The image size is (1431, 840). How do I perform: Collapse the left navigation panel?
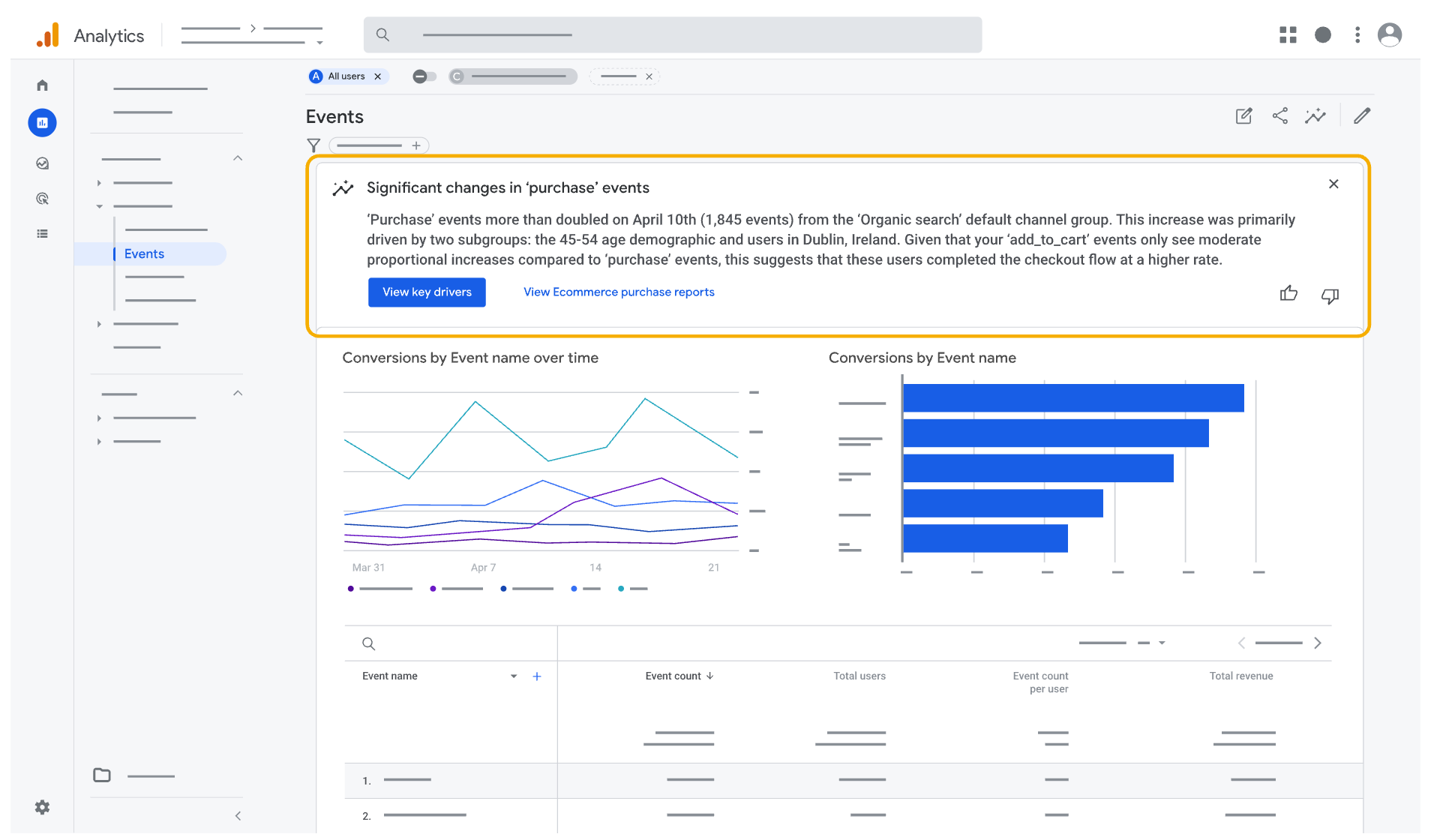tap(237, 815)
